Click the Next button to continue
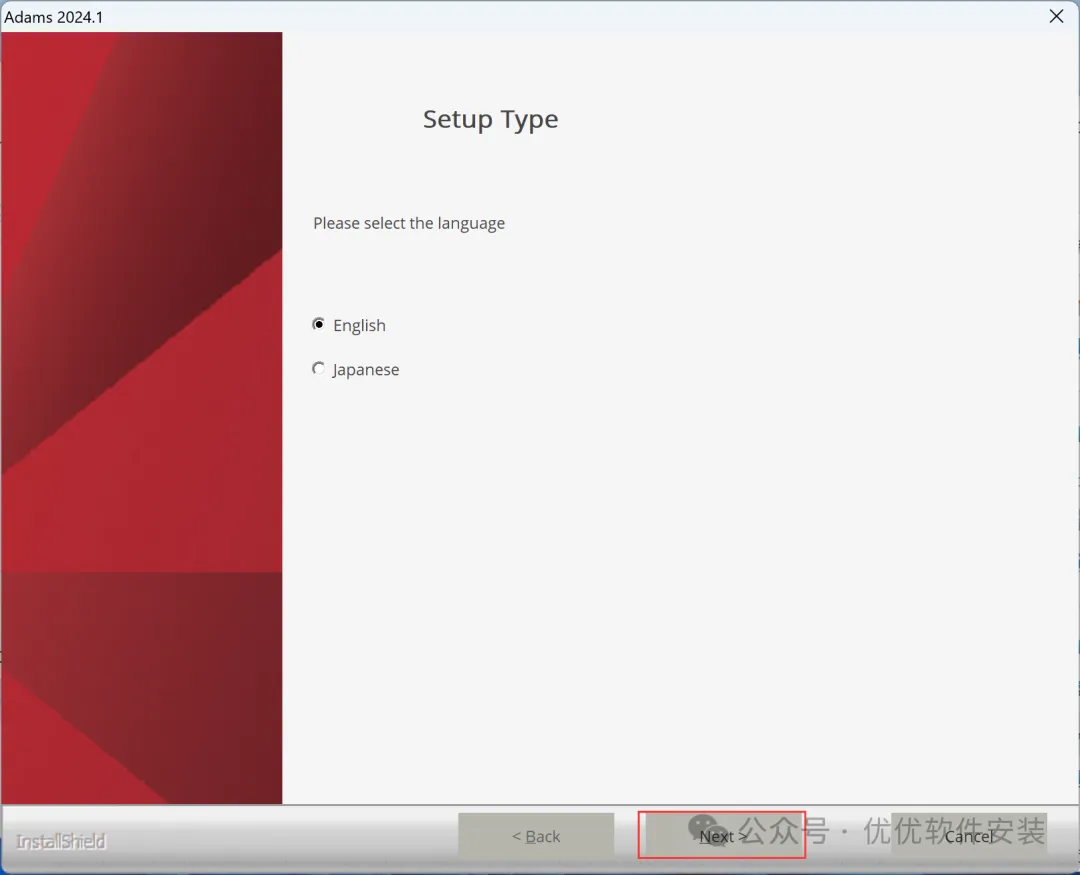The width and height of the screenshot is (1080, 875). pyautogui.click(x=722, y=836)
